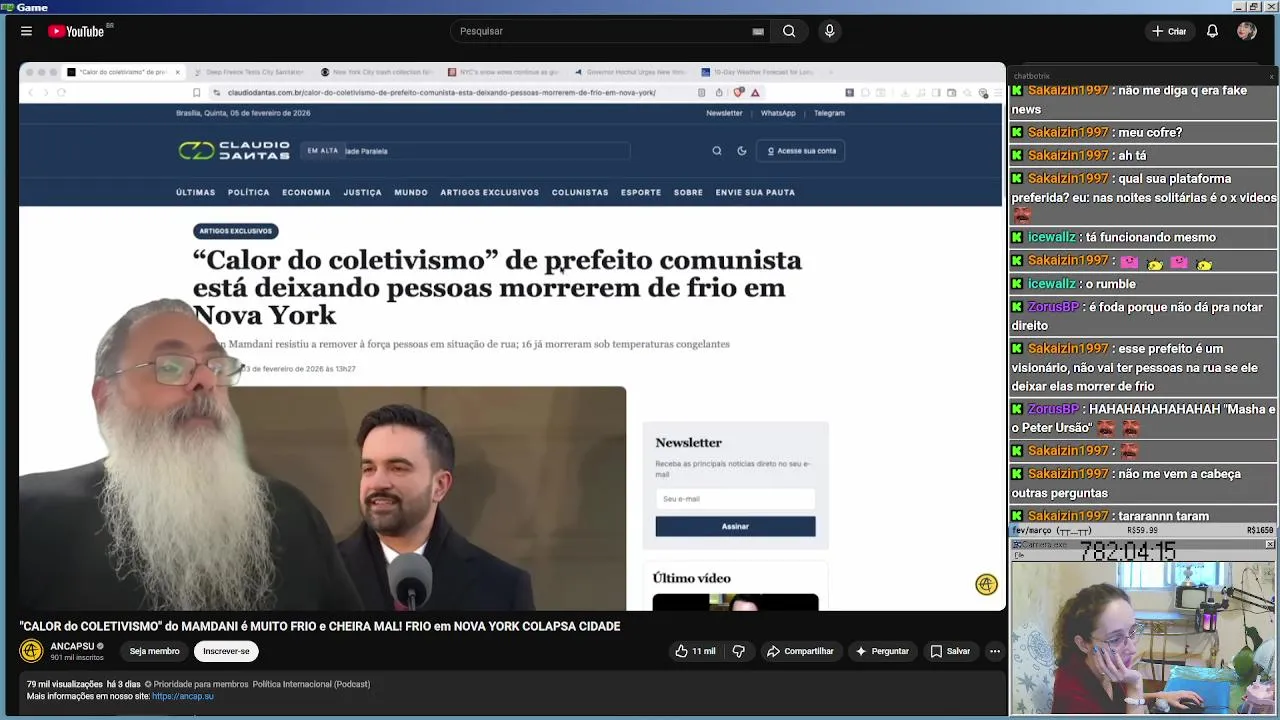The image size is (1280, 720).
Task: Open the ANCAPSU channel name link
Action: click(x=72, y=646)
